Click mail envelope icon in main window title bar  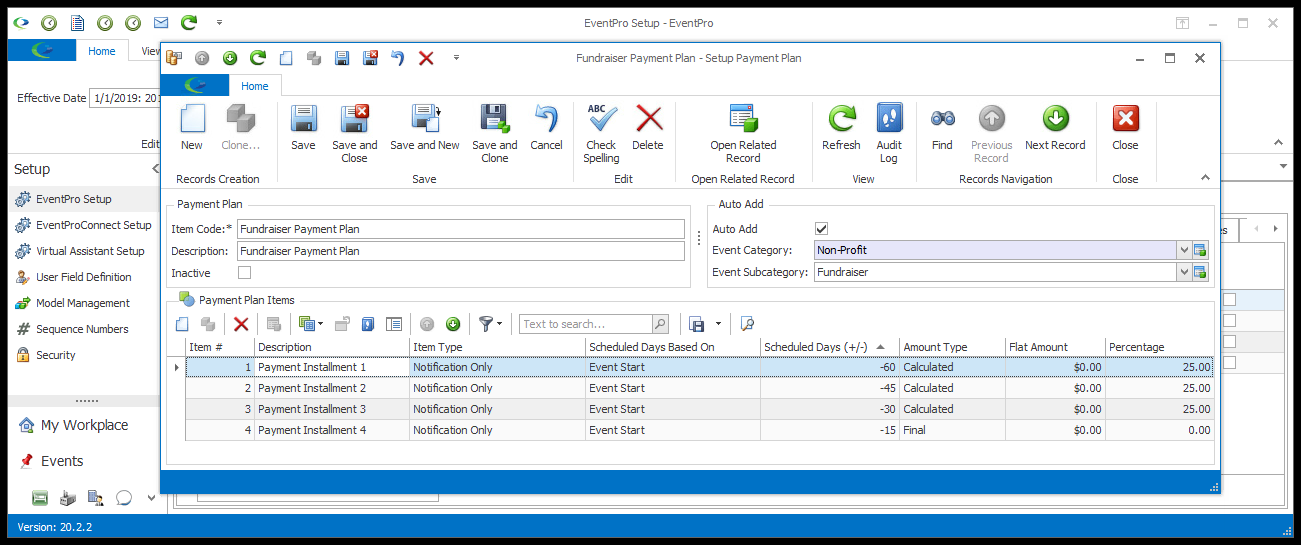click(x=160, y=22)
